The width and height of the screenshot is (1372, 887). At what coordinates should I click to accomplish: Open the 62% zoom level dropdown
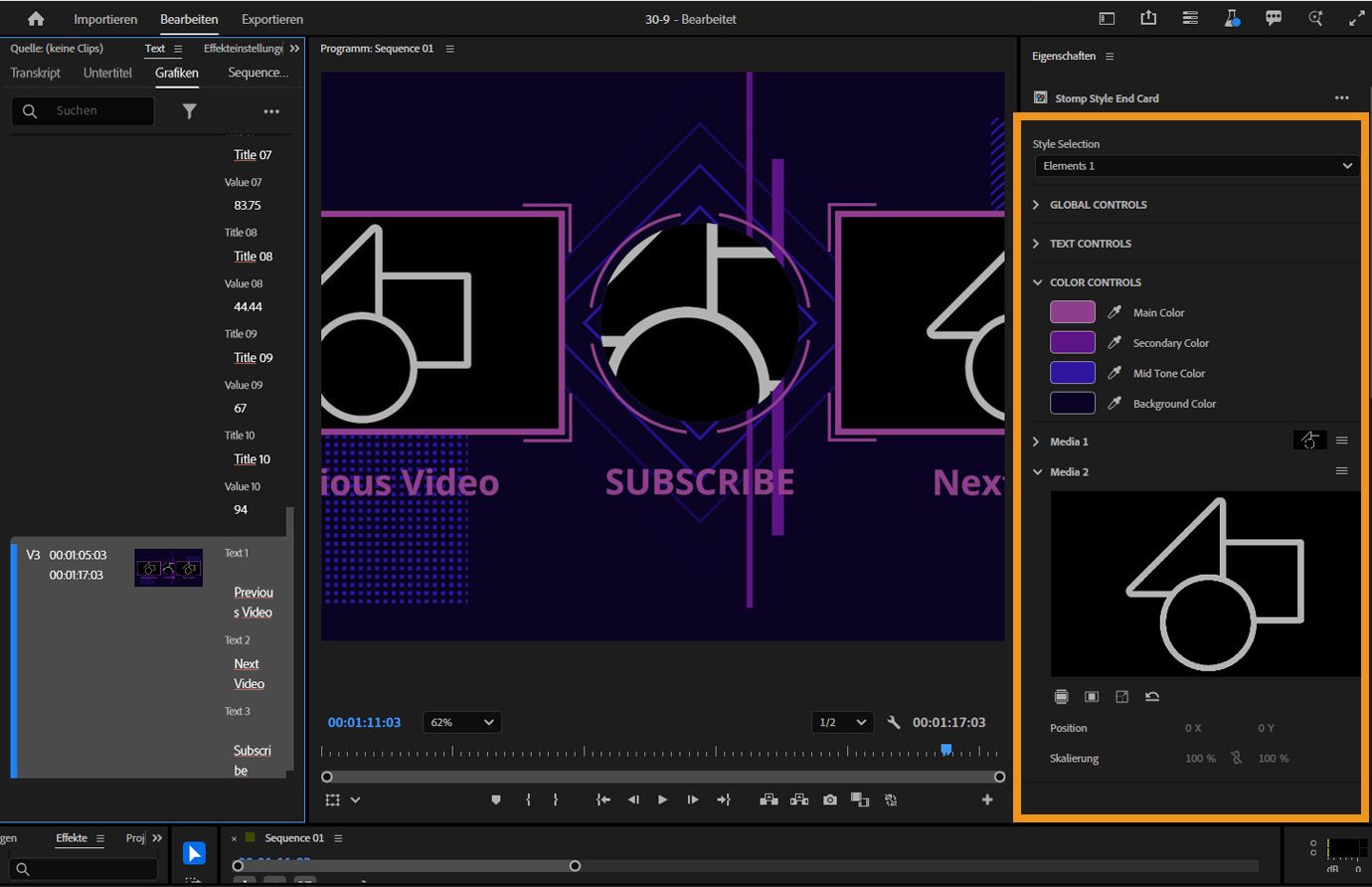coord(461,723)
